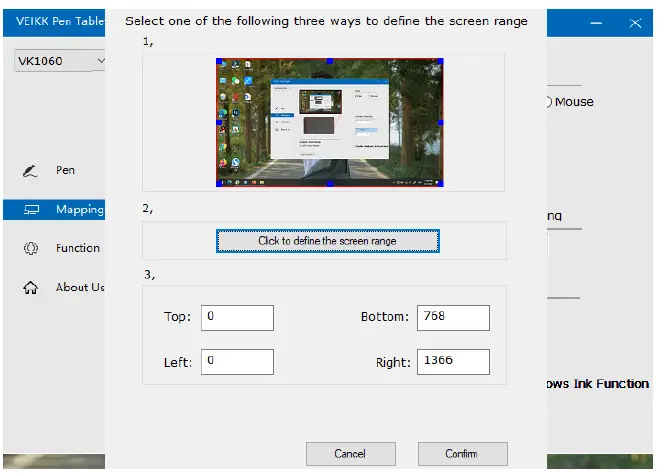Click the 'Top:' label text

coord(177,316)
